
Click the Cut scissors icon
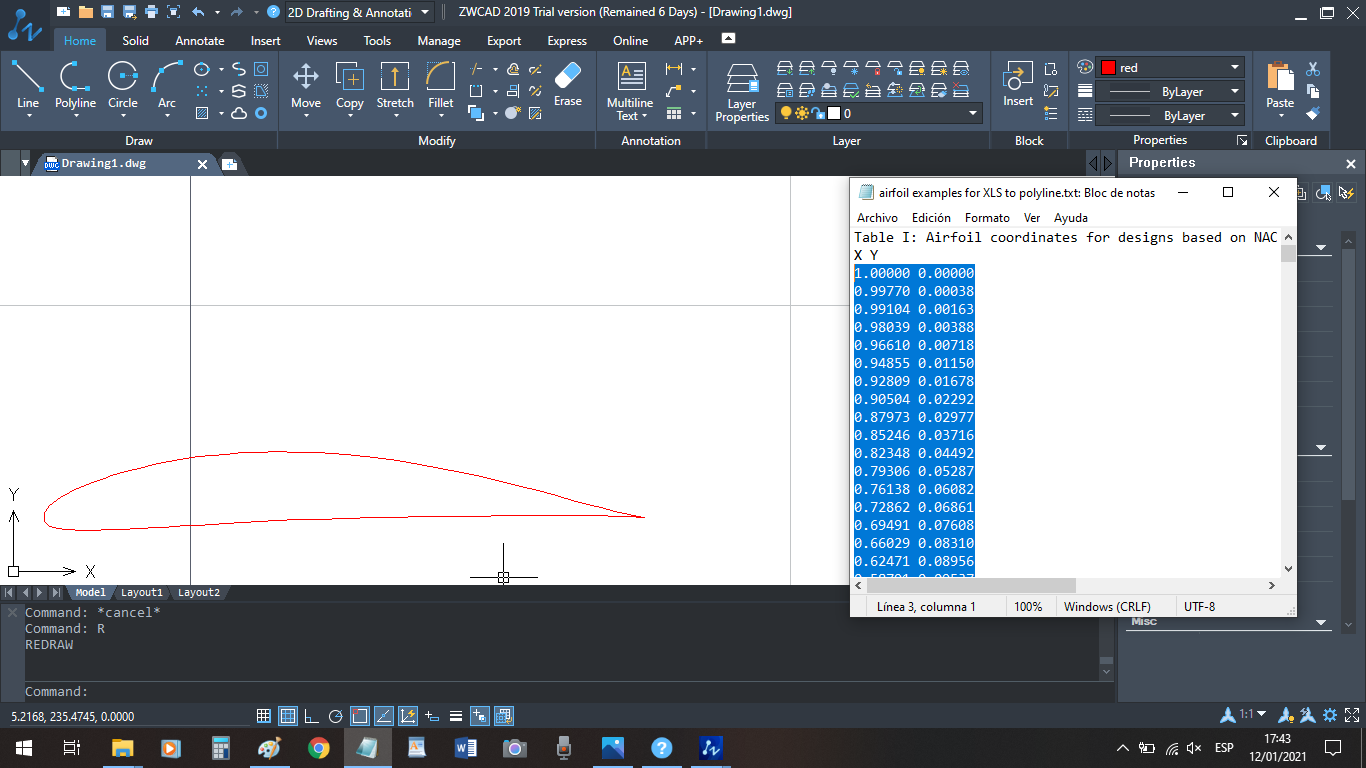point(1313,69)
